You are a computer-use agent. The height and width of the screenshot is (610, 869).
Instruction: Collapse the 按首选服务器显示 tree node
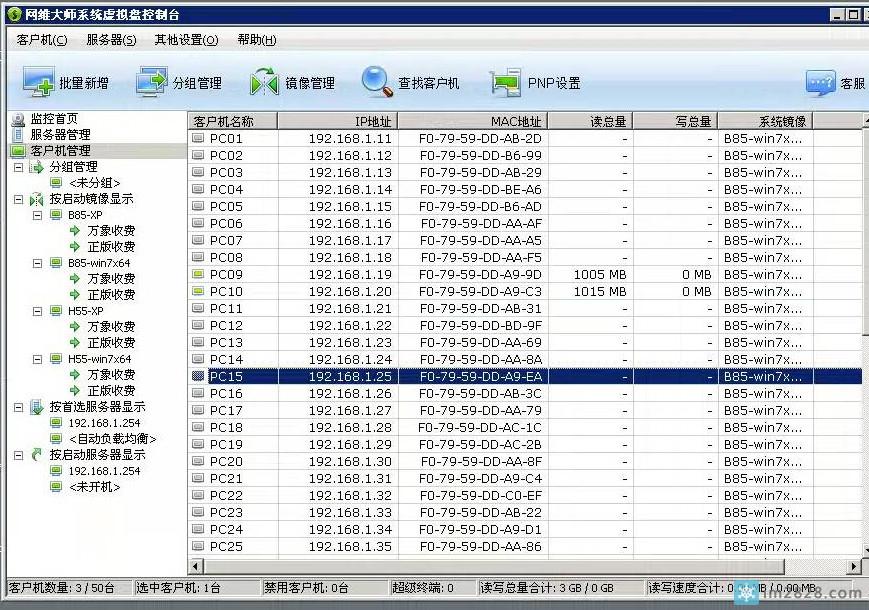[19, 407]
